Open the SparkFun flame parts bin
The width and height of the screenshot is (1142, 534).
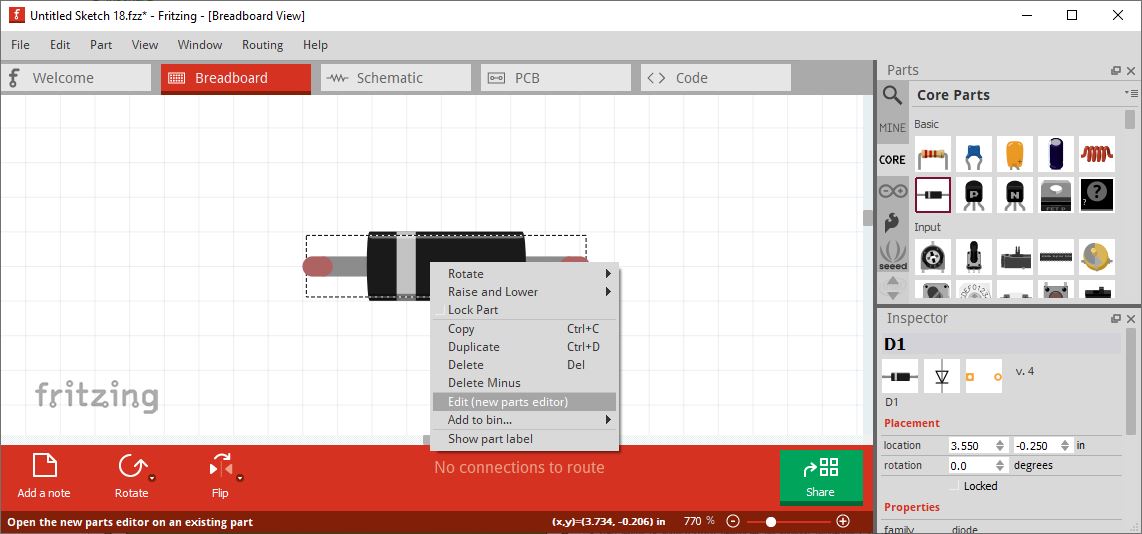[x=892, y=222]
